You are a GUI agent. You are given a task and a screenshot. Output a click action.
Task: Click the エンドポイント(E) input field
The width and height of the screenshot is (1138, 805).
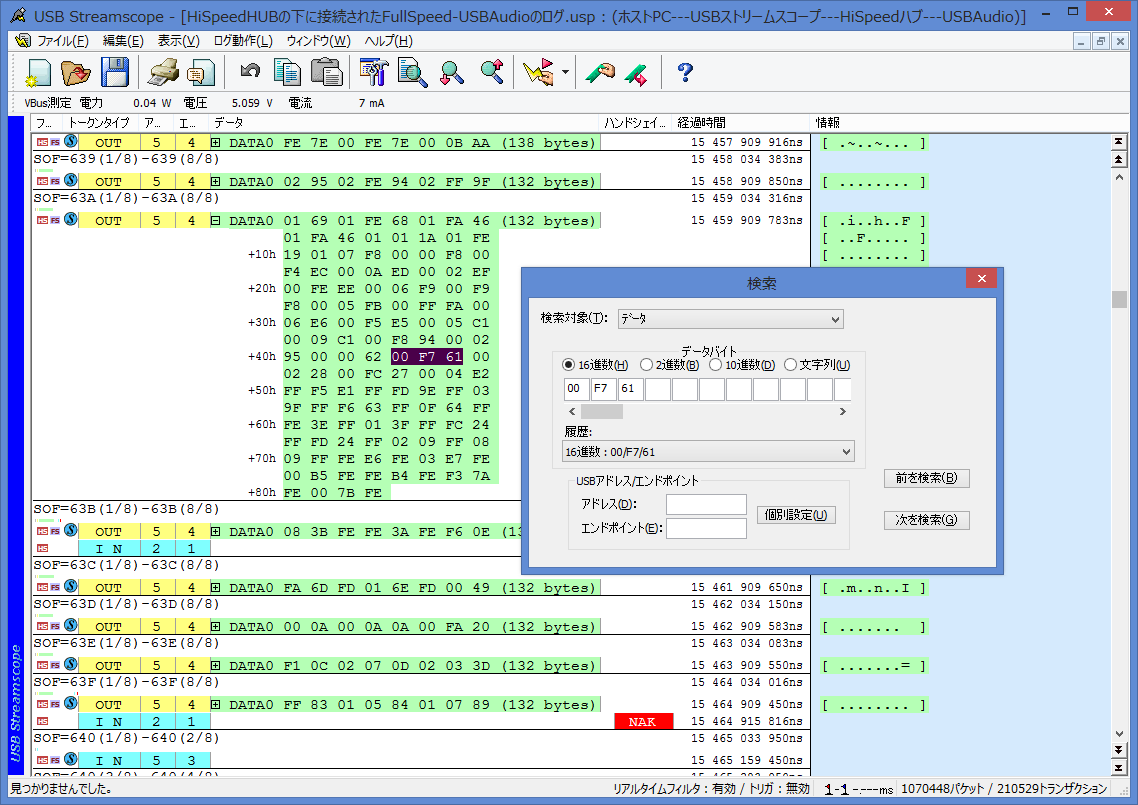point(706,528)
